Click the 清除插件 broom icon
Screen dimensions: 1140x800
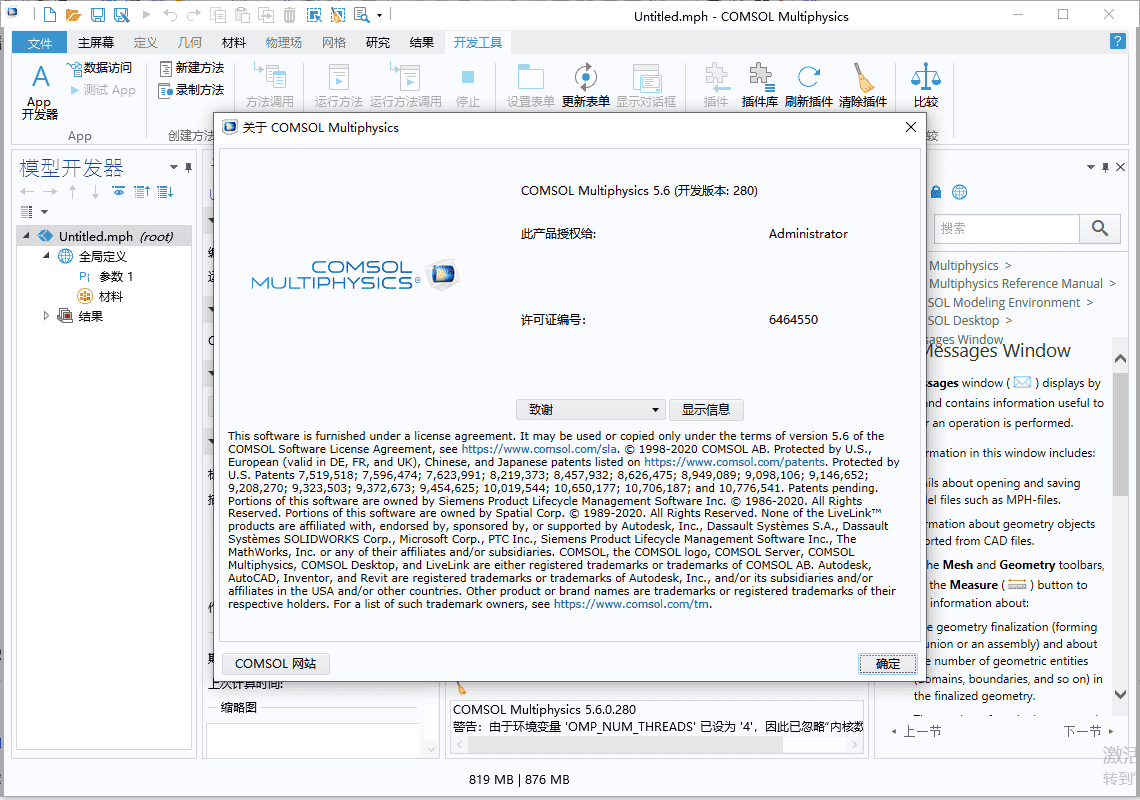coord(862,85)
